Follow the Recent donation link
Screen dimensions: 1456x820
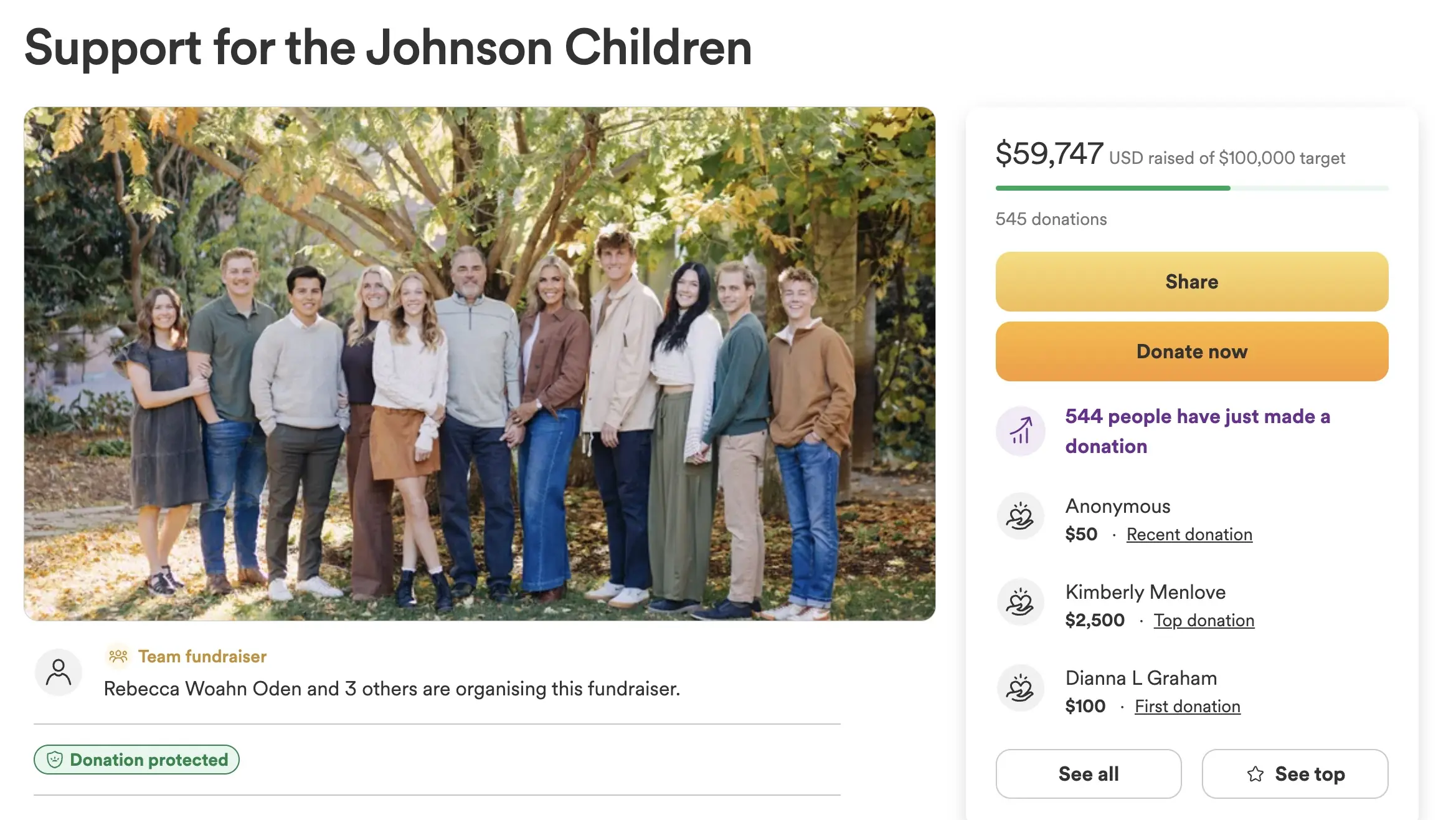point(1189,535)
